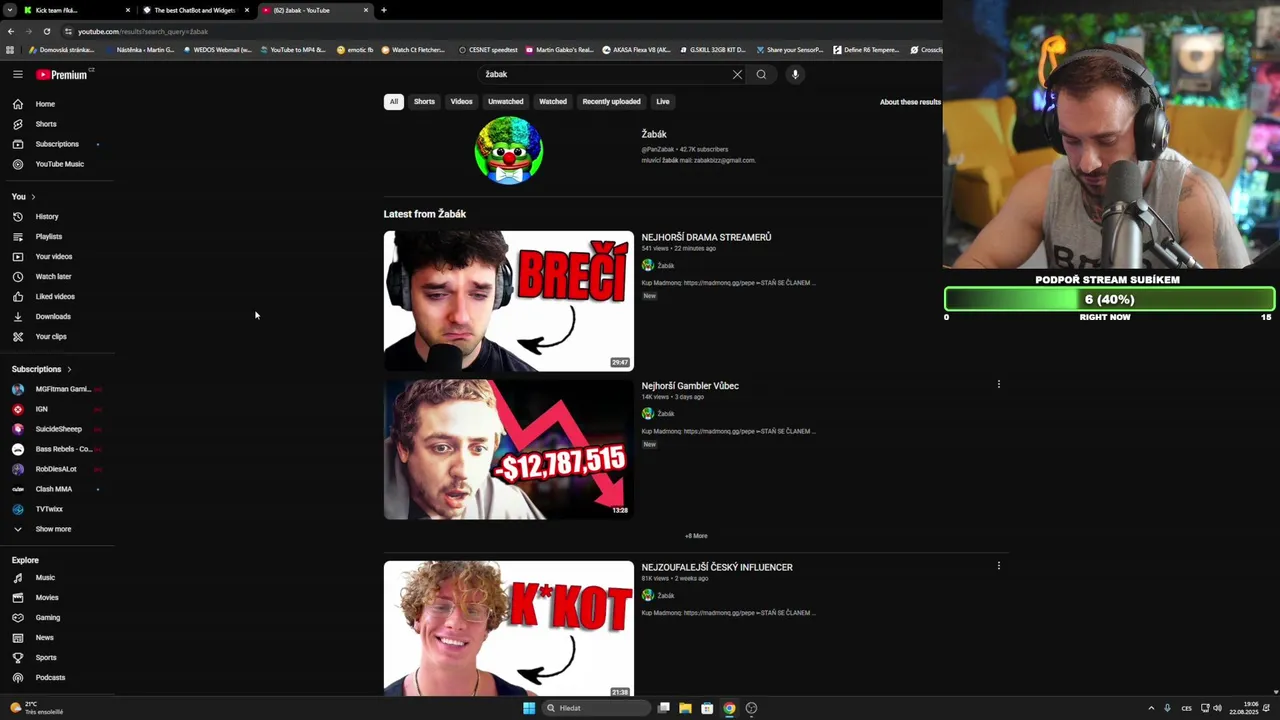The image size is (1280, 720).
Task: Open the -$12,787,515 video thumbnail
Action: click(509, 449)
